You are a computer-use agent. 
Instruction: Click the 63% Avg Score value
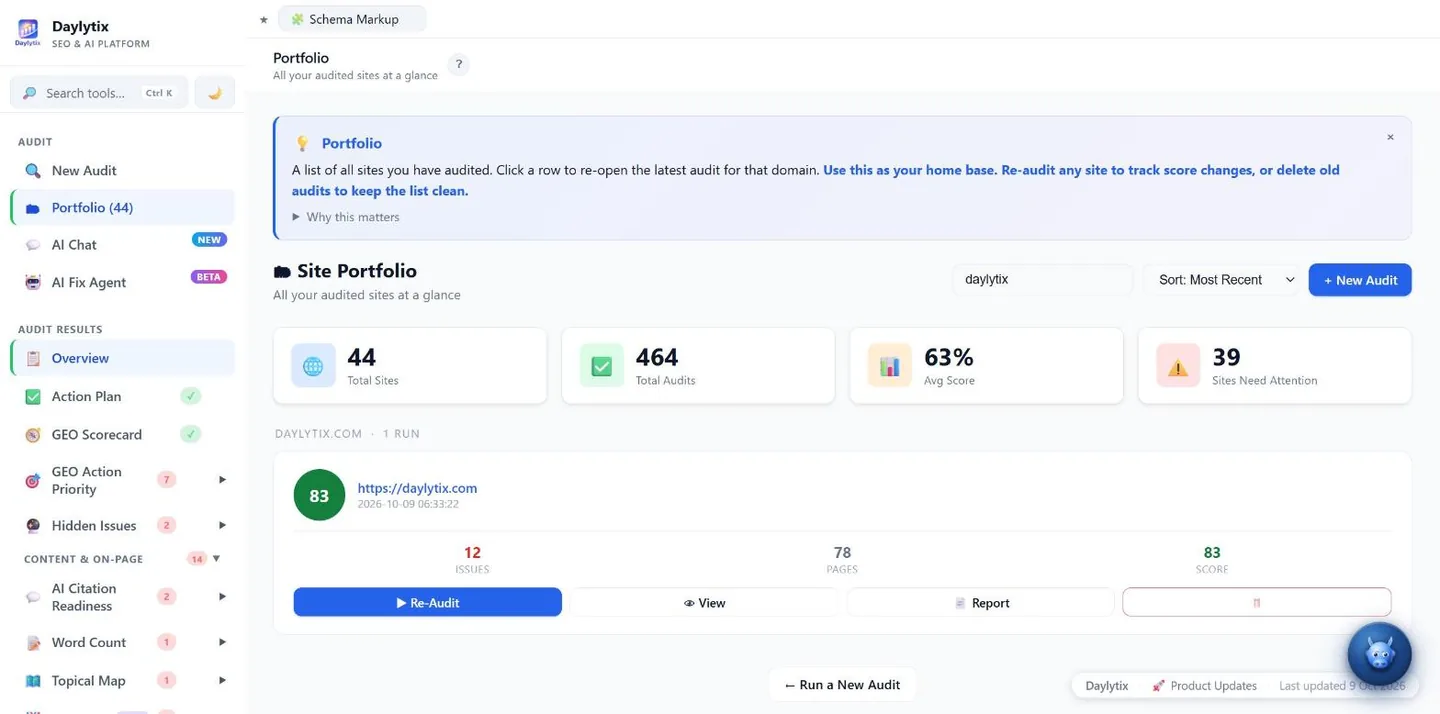949,357
